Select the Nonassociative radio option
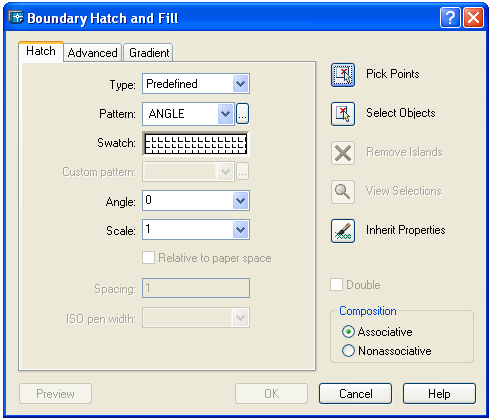Viewport: 492px width, 420px height. tap(348, 351)
